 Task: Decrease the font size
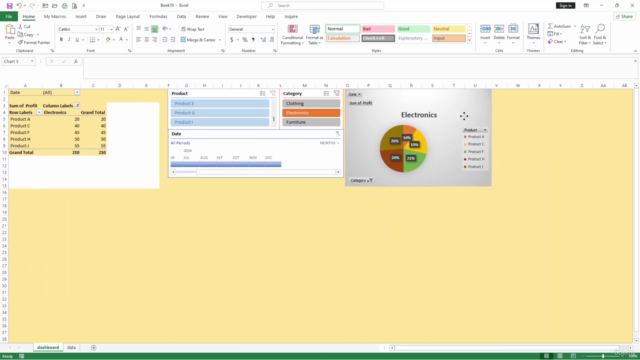coord(126,29)
